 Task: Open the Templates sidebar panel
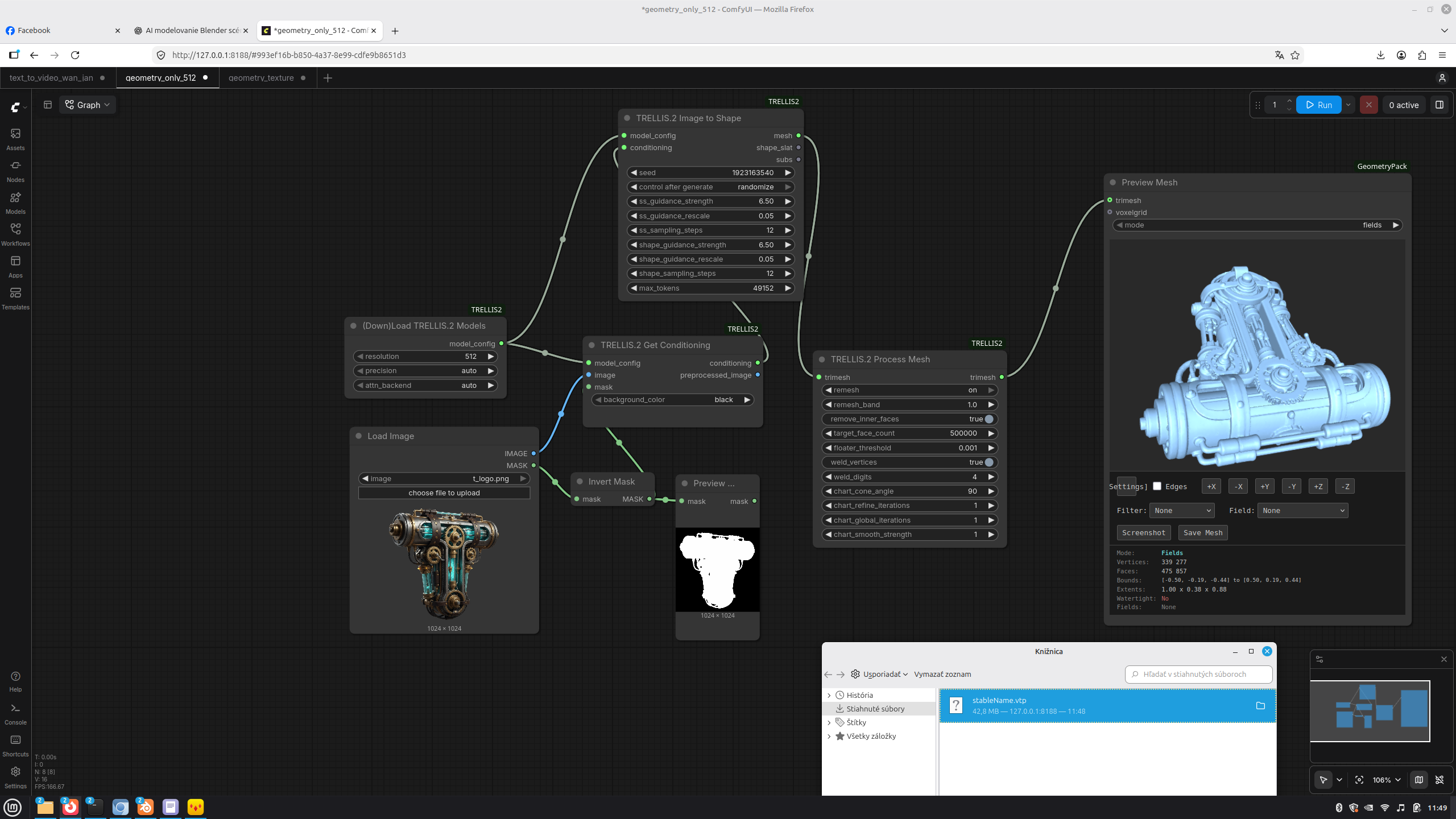[x=15, y=298]
